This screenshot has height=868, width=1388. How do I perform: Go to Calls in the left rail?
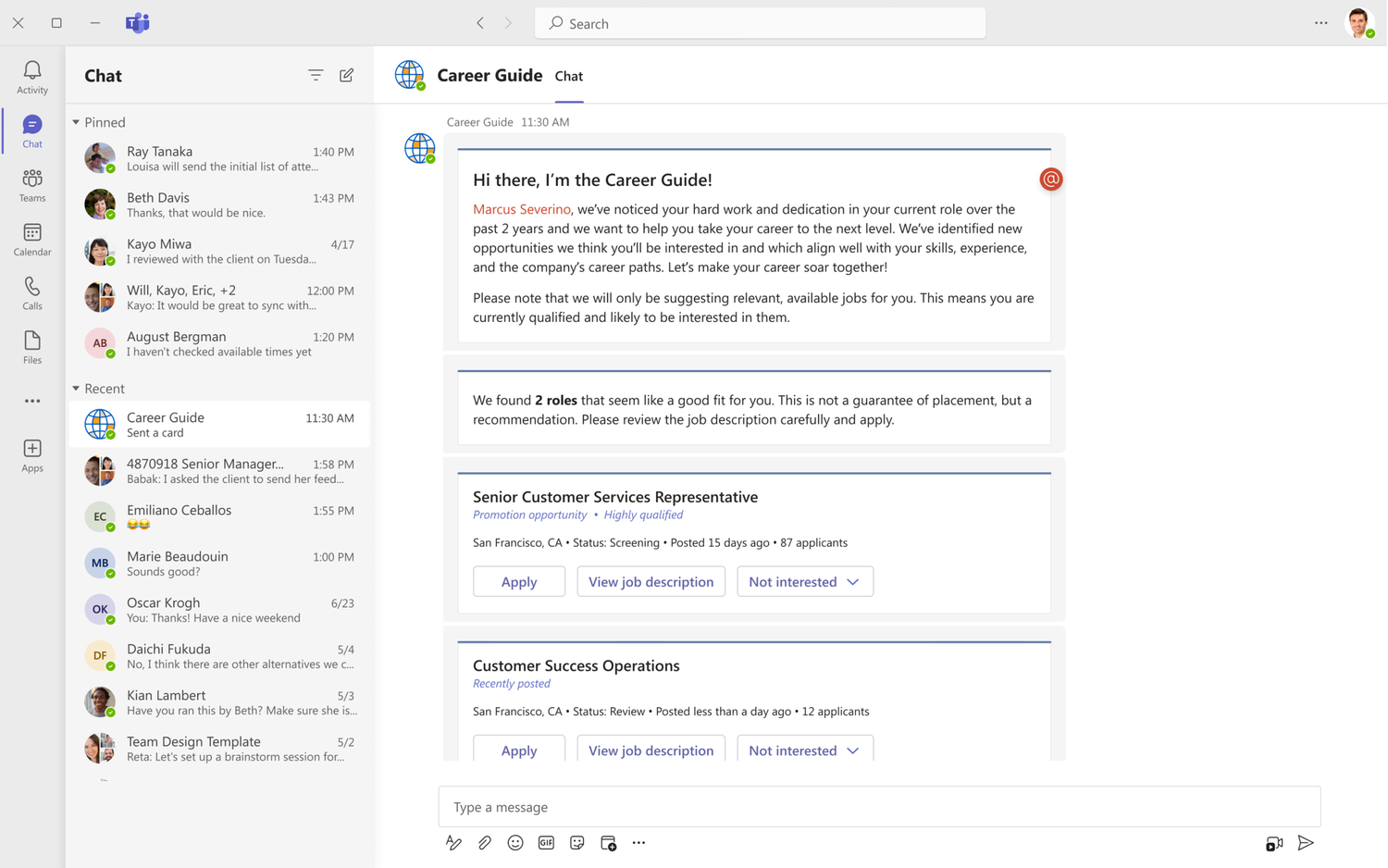click(31, 292)
